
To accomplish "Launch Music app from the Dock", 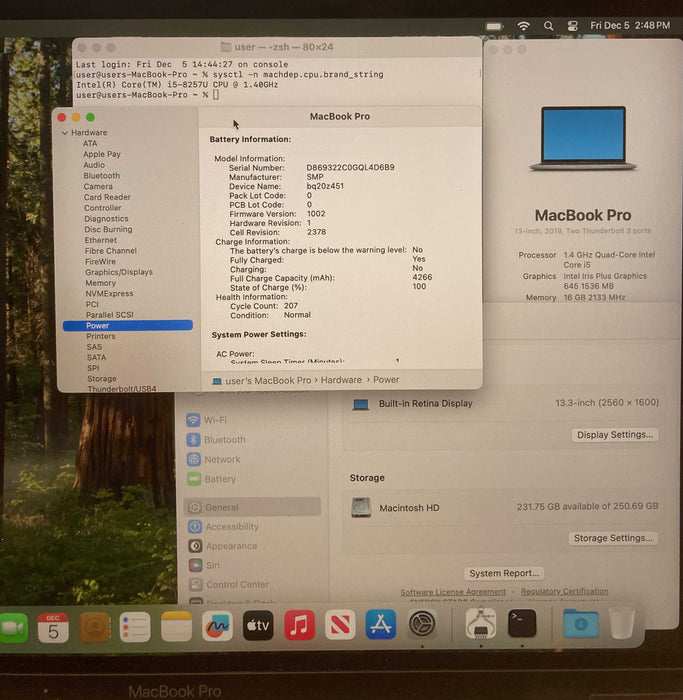I will (299, 625).
